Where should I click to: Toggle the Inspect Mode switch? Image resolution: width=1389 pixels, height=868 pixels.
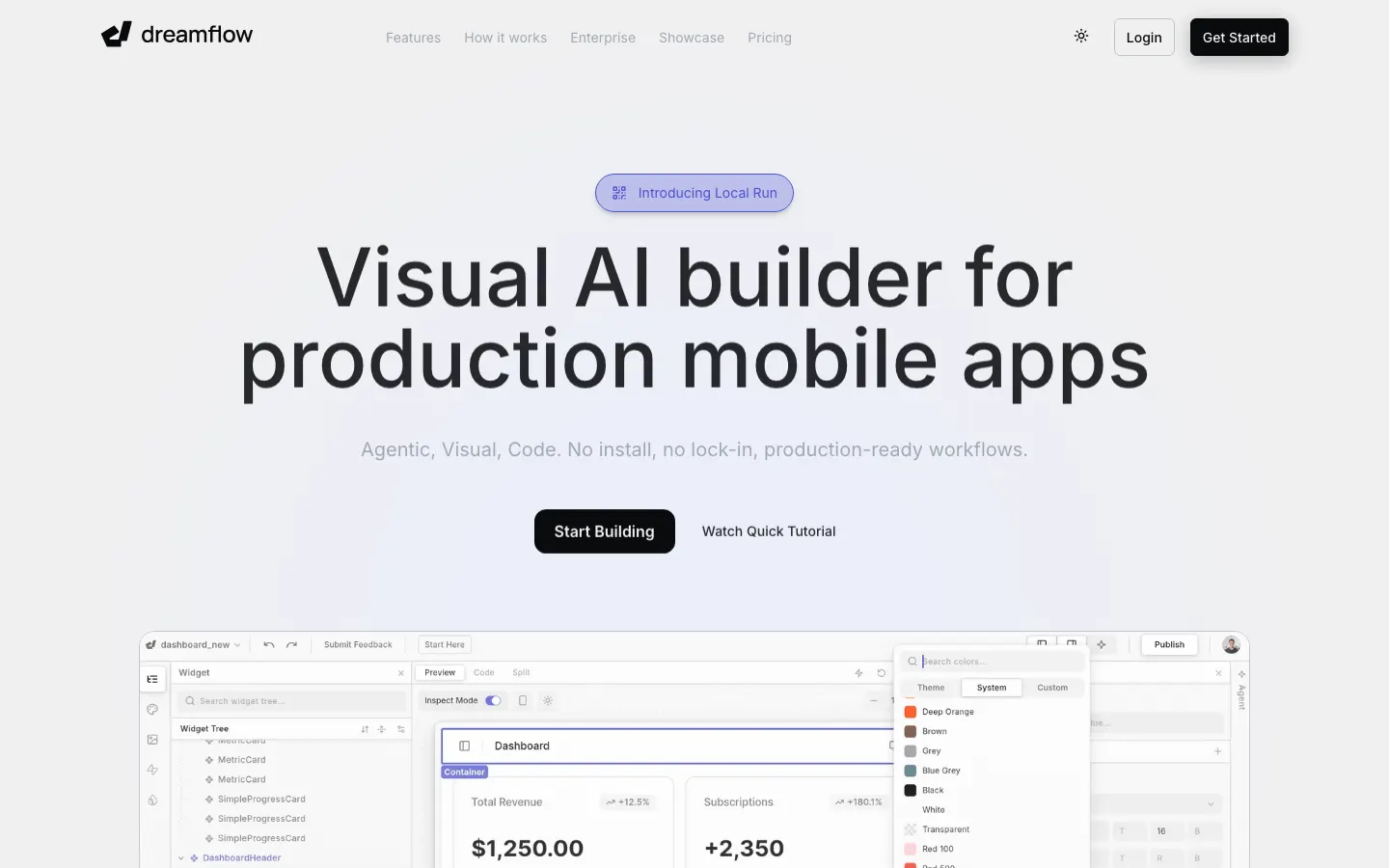pyautogui.click(x=493, y=701)
